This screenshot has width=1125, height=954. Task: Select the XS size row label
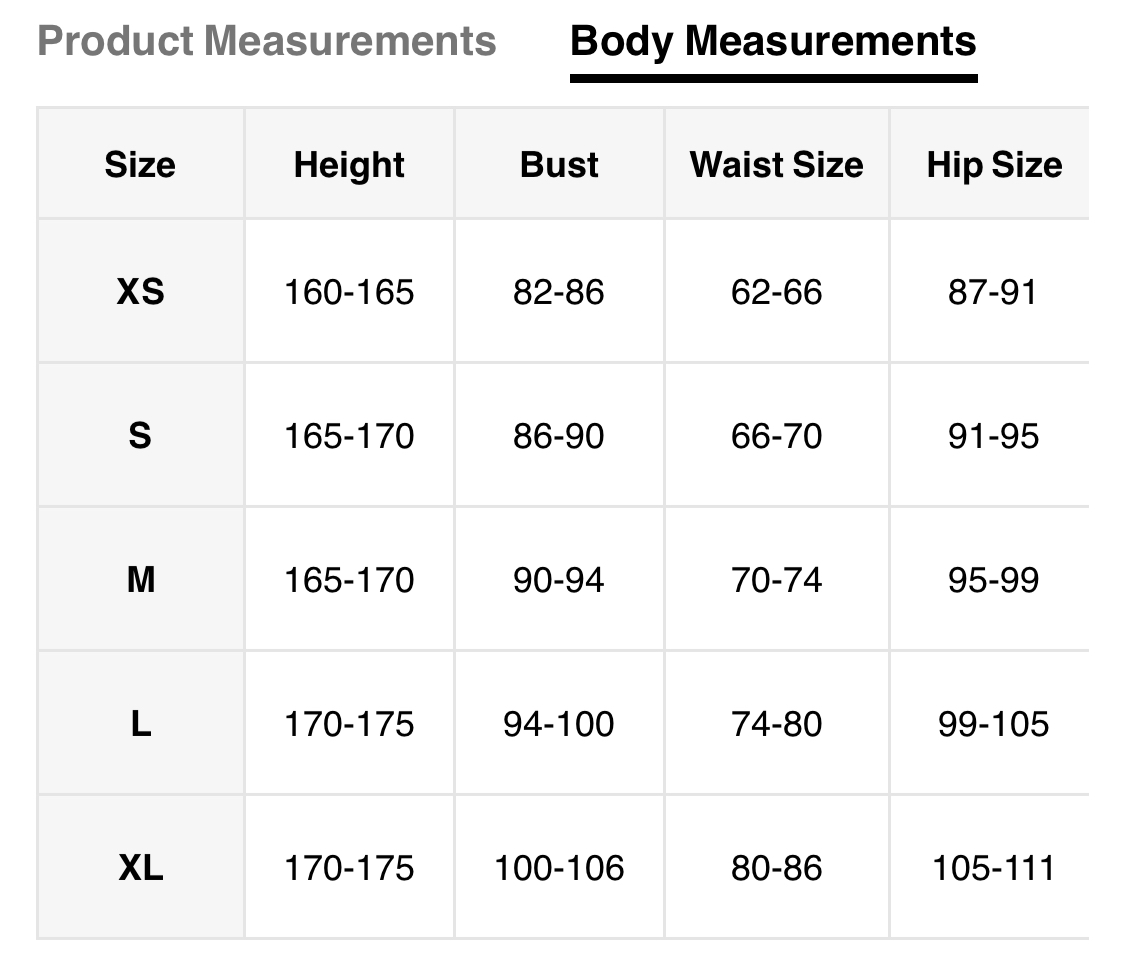click(x=140, y=292)
